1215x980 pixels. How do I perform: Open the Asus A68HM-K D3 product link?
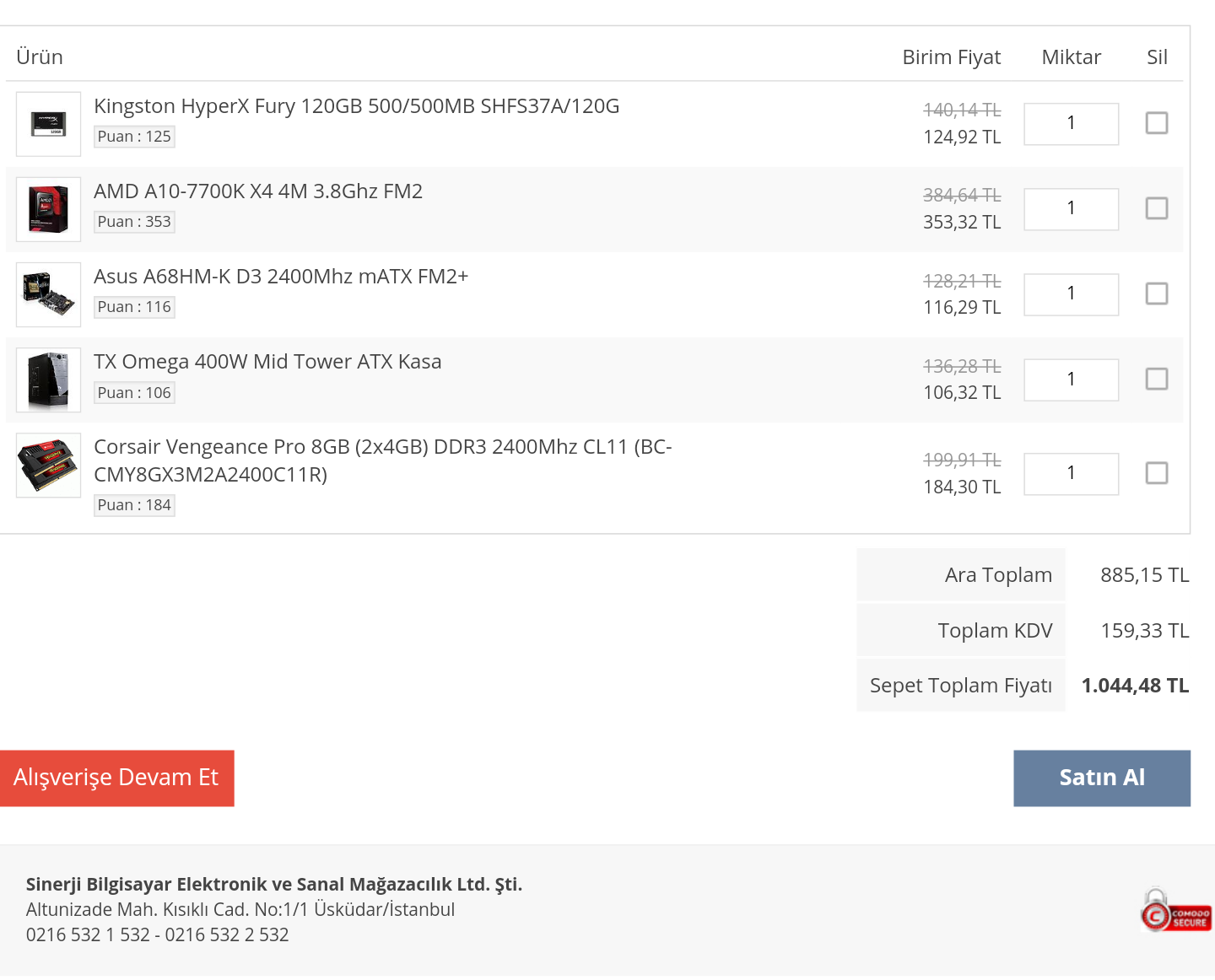tap(281, 277)
